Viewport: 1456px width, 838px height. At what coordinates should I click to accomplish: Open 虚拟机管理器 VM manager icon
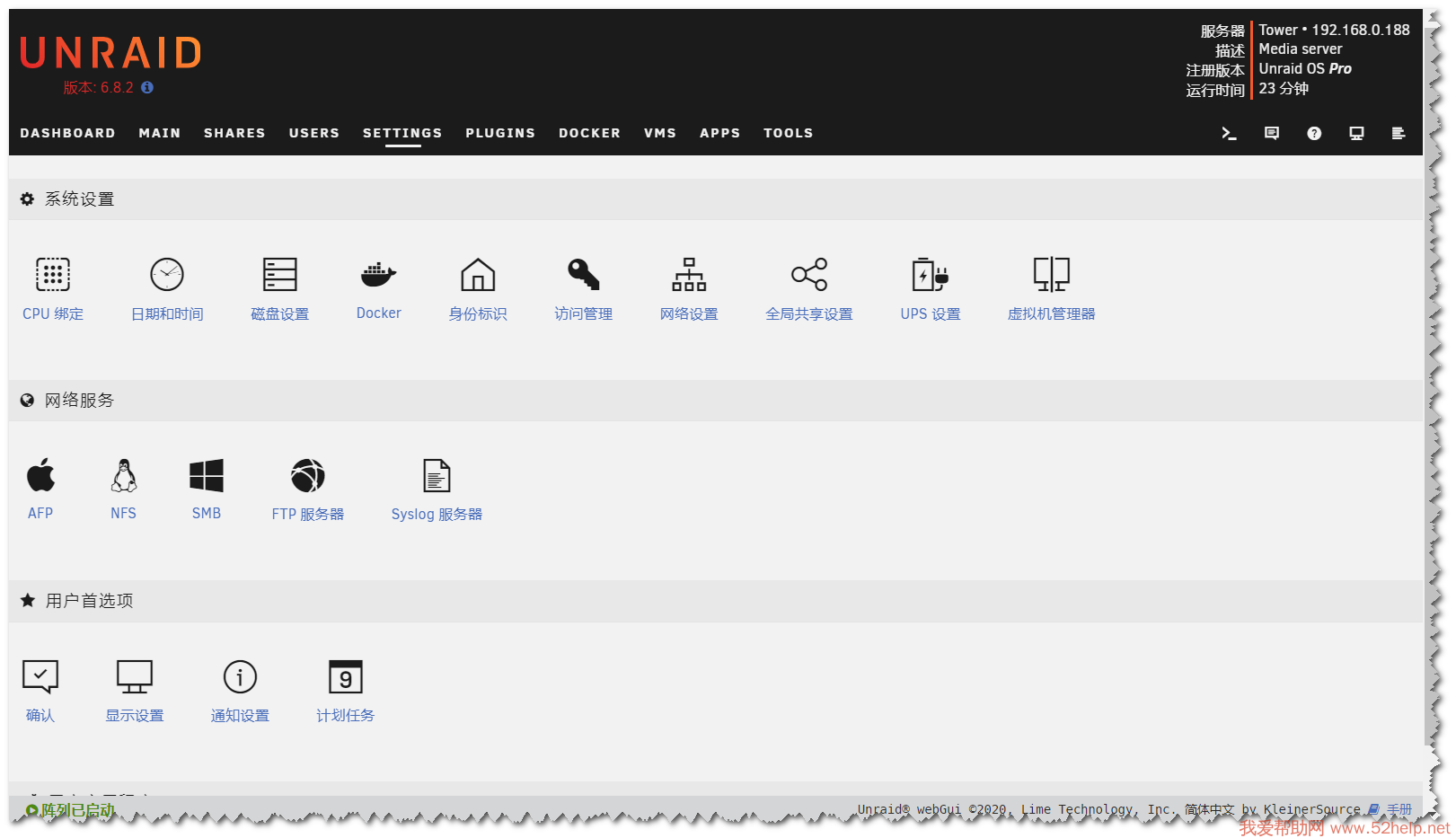click(1051, 274)
